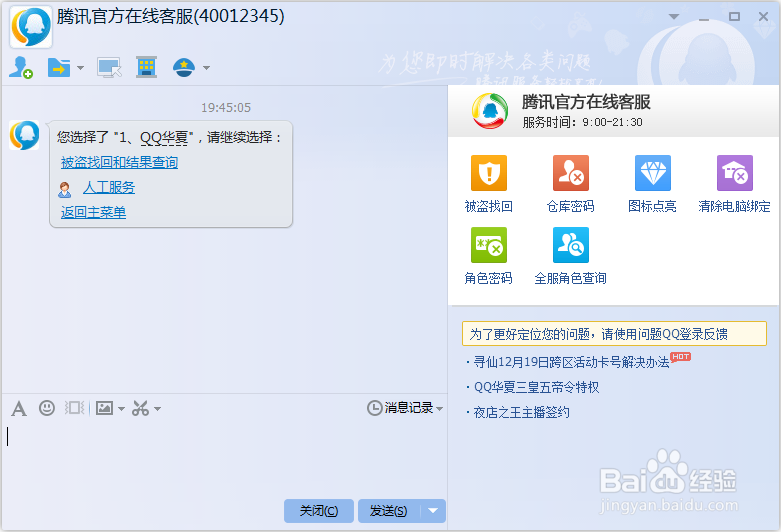The image size is (781, 532).
Task: Click the 腾讯官方在线客服 panel heading
Action: (x=586, y=102)
